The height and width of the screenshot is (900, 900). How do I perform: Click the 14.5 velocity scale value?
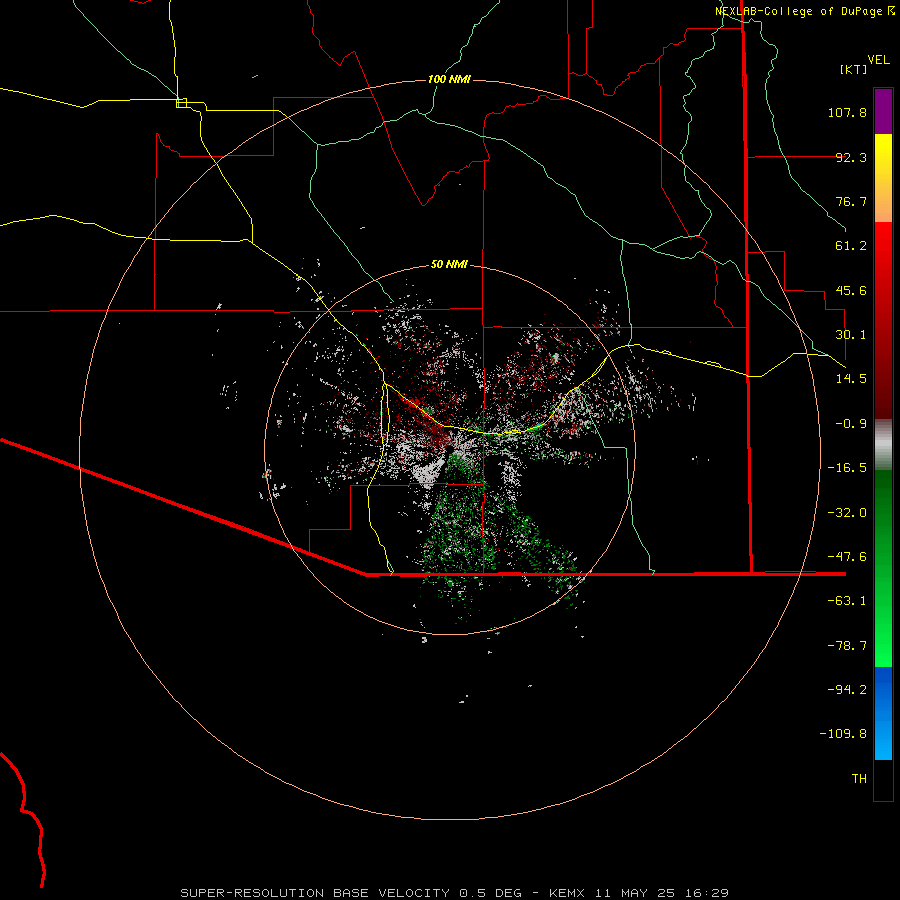pos(851,379)
